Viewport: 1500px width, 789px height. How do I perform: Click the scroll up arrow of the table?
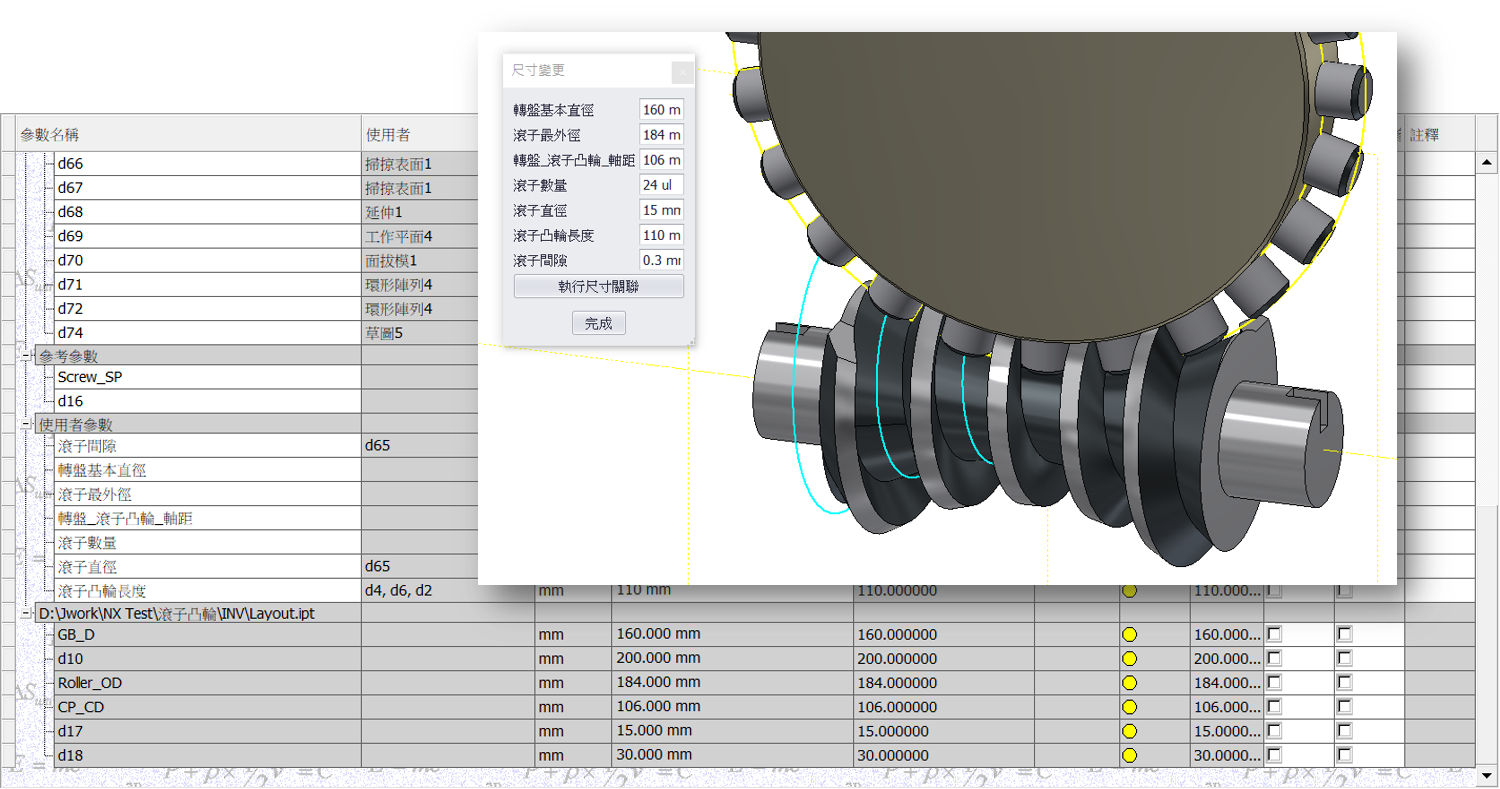point(1486,162)
